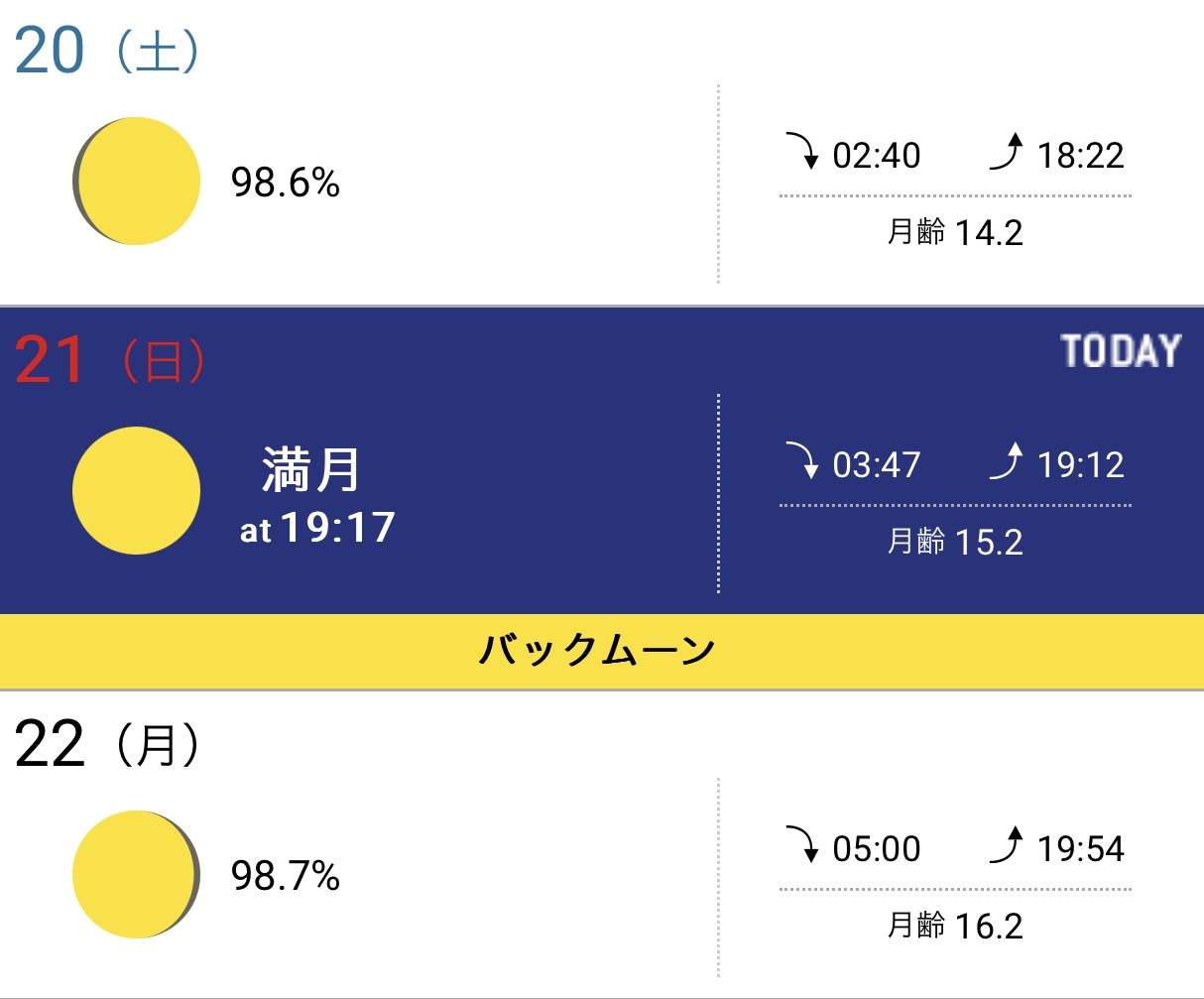Click the moonrise arrow beside 19:54
This screenshot has width=1204, height=999.
[1006, 846]
